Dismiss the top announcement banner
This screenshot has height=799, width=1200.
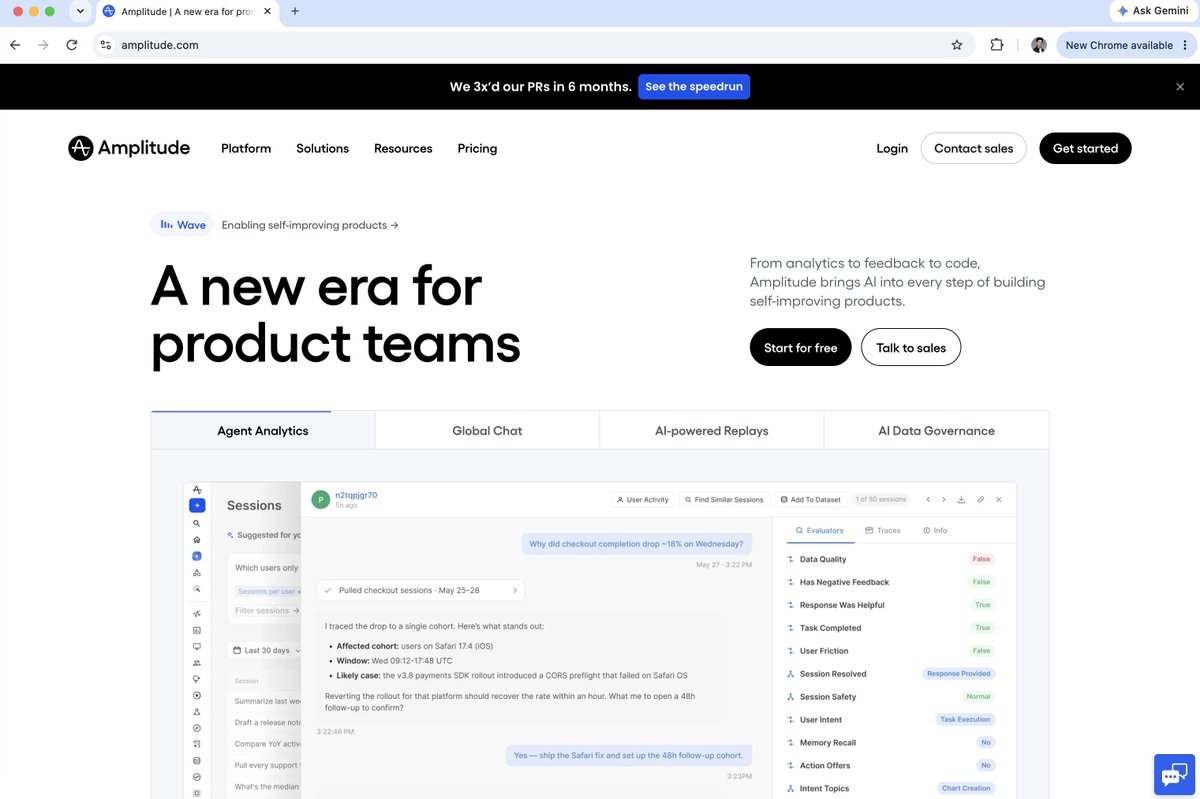click(1180, 87)
